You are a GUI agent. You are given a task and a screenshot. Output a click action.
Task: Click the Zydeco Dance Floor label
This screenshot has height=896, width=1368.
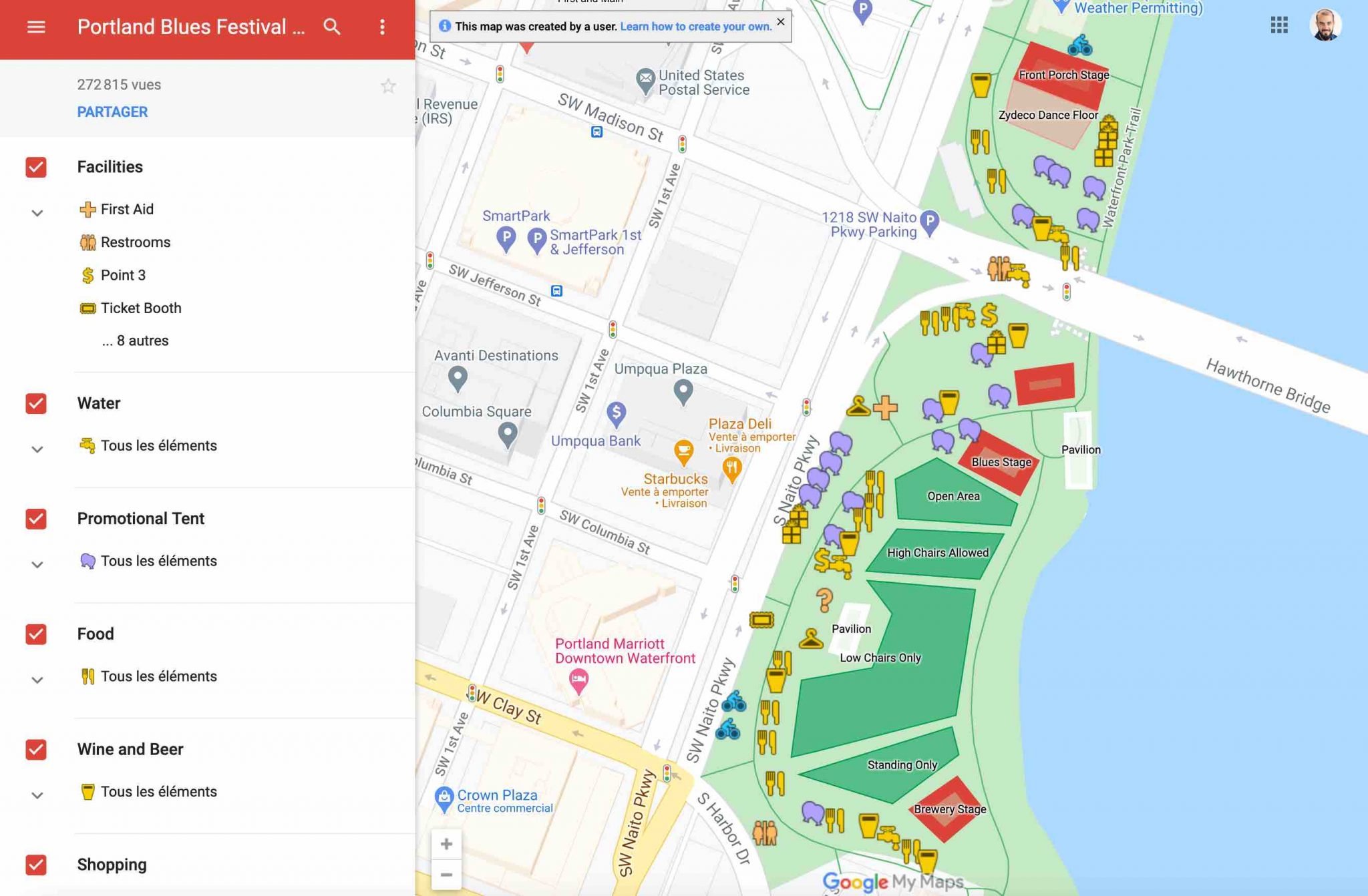[x=1048, y=115]
